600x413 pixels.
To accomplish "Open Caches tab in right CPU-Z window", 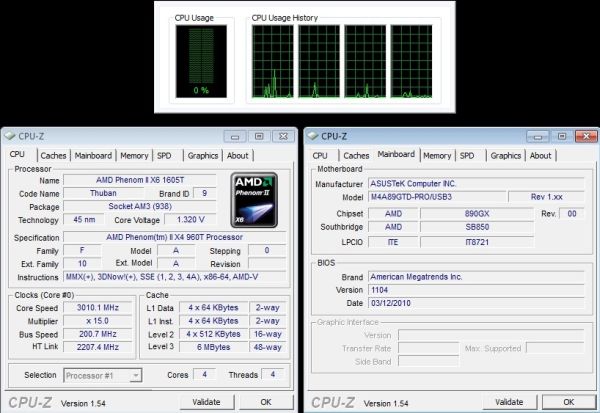I will (356, 156).
